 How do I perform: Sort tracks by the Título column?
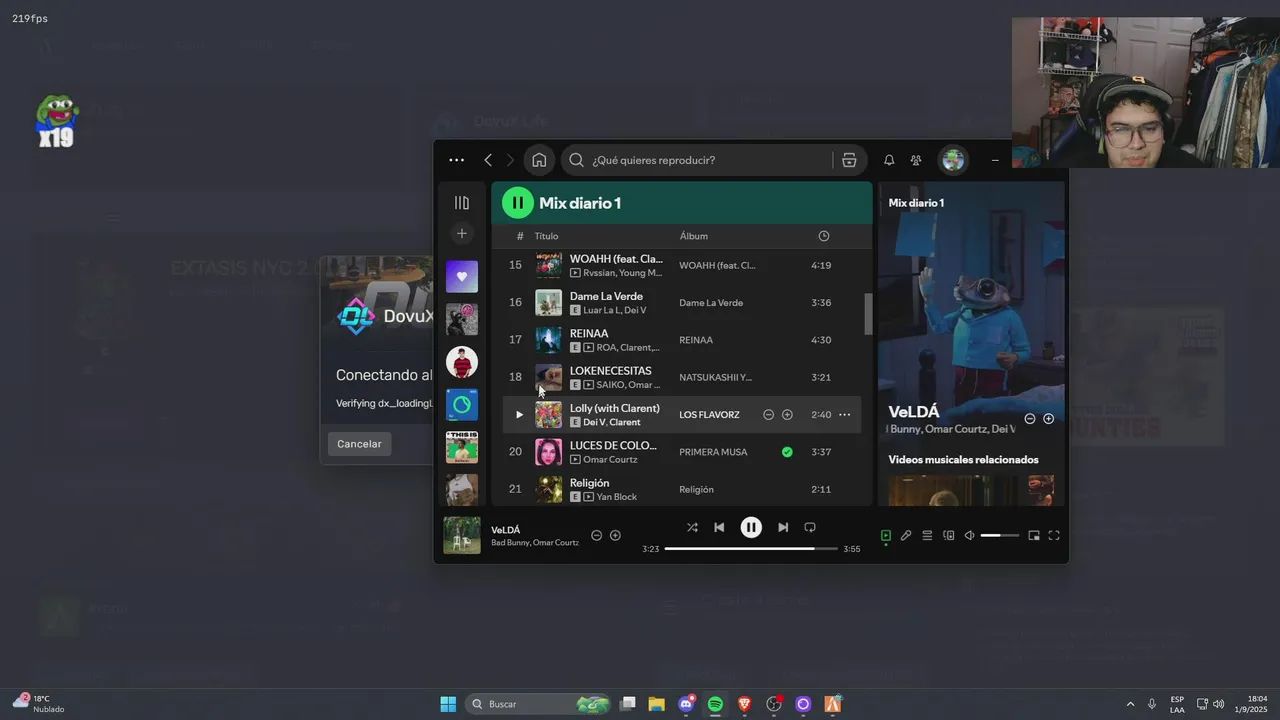pyautogui.click(x=546, y=236)
